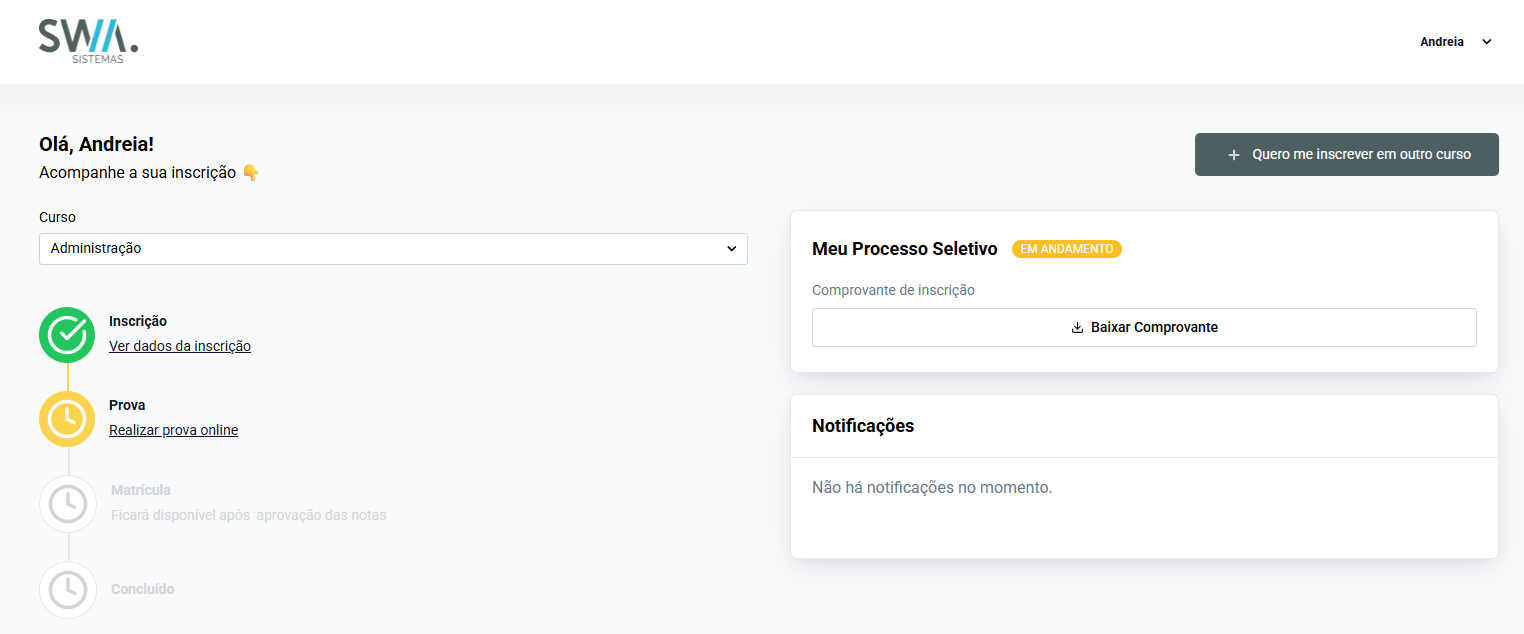1524x634 pixels.
Task: Click the Prova step title
Action: click(x=127, y=405)
